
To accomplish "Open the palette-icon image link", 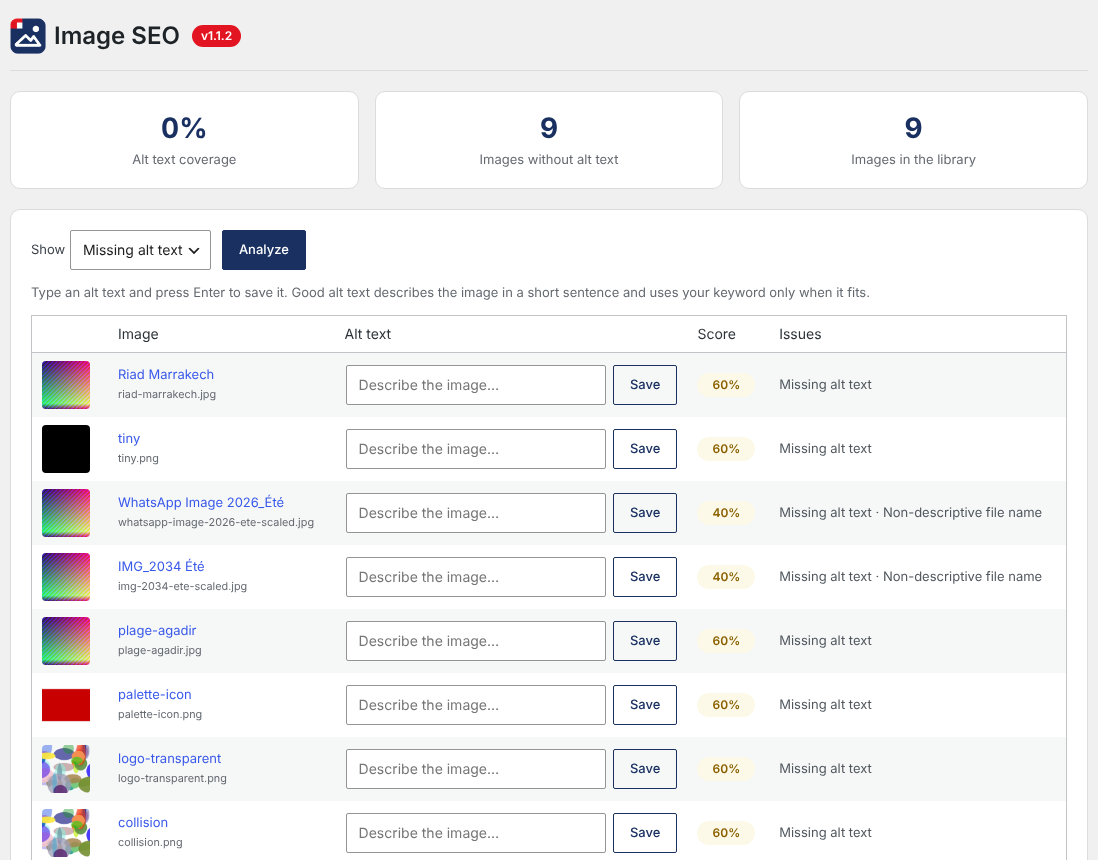I will tap(155, 694).
